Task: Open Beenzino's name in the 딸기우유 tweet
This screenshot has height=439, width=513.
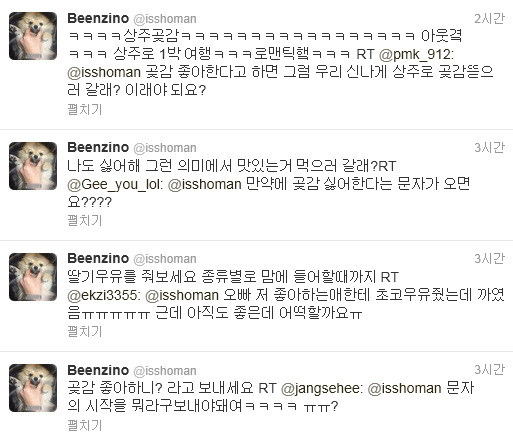Action: pos(98,258)
